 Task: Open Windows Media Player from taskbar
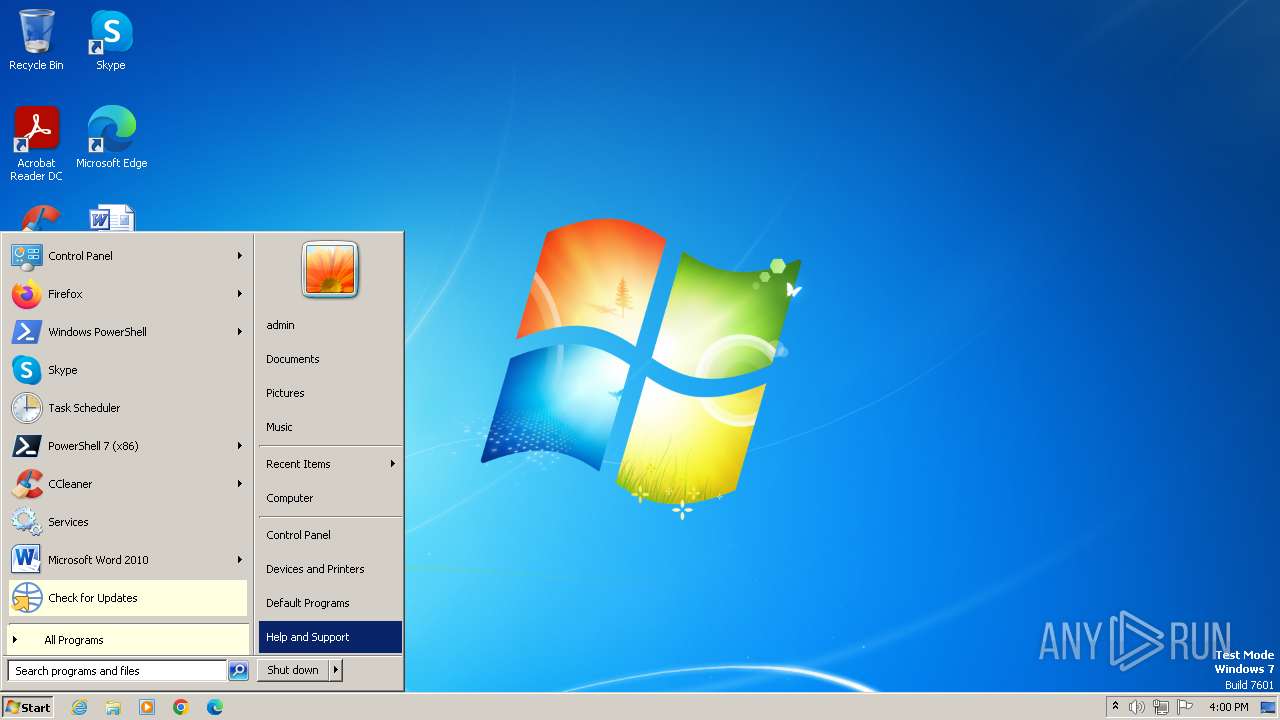(x=147, y=707)
